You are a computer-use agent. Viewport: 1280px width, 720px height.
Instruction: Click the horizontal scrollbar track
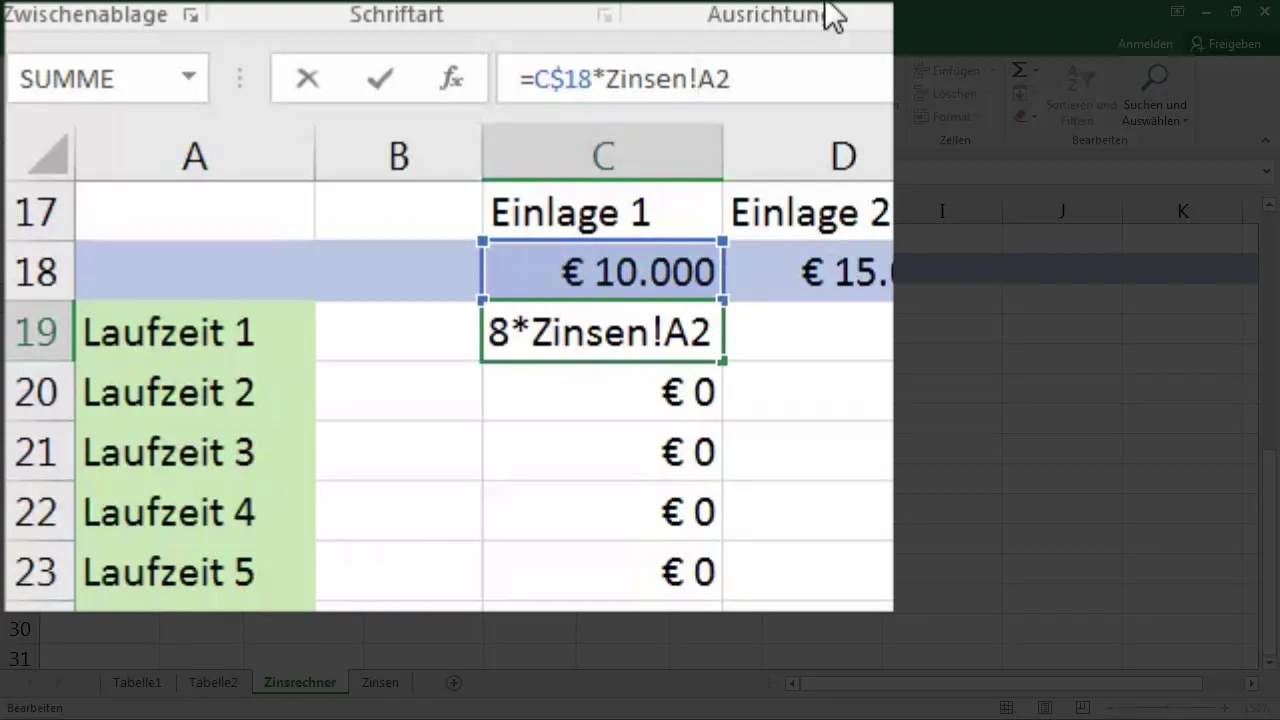[x=1020, y=683]
